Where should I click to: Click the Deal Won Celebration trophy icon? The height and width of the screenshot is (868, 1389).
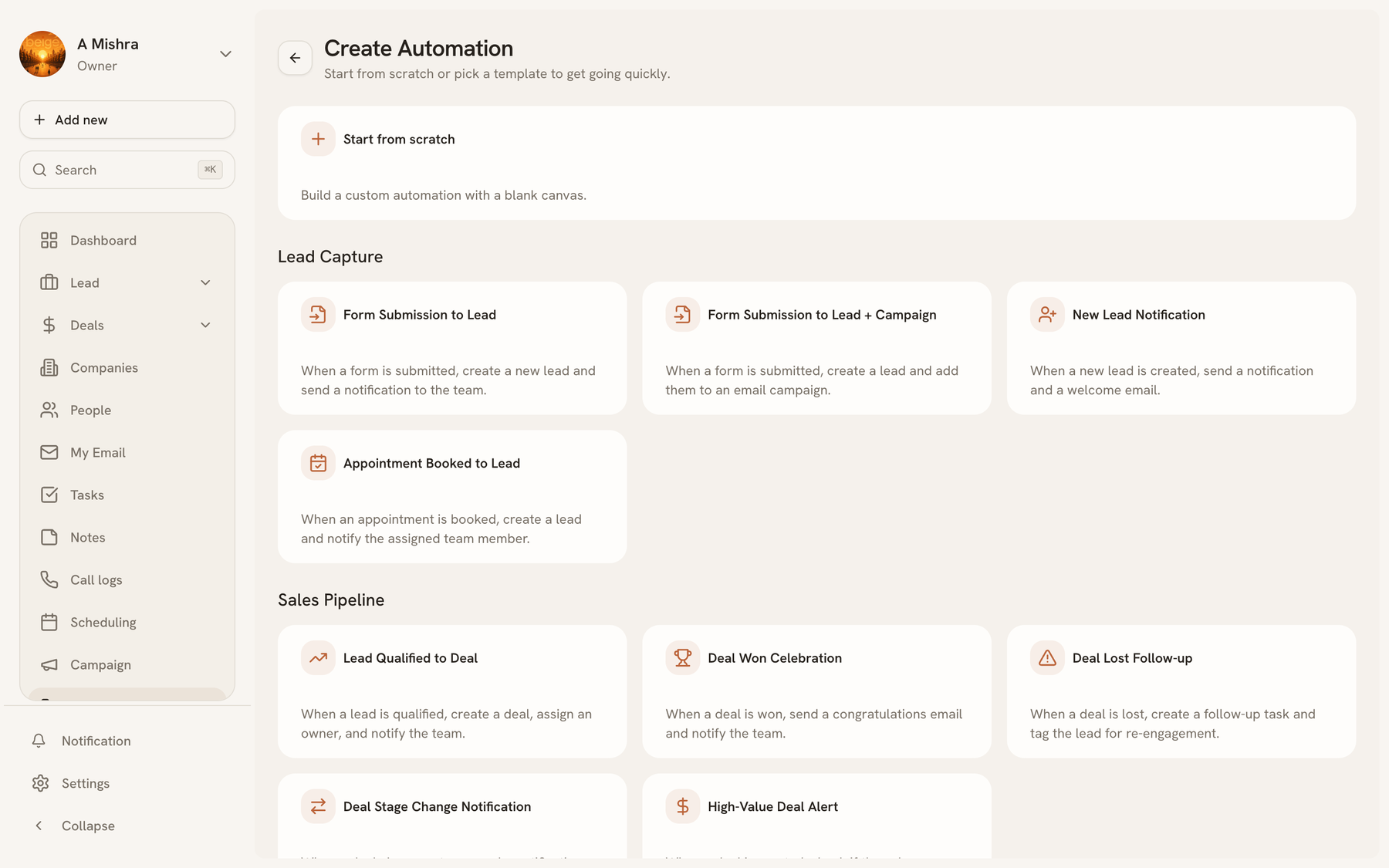coord(682,657)
